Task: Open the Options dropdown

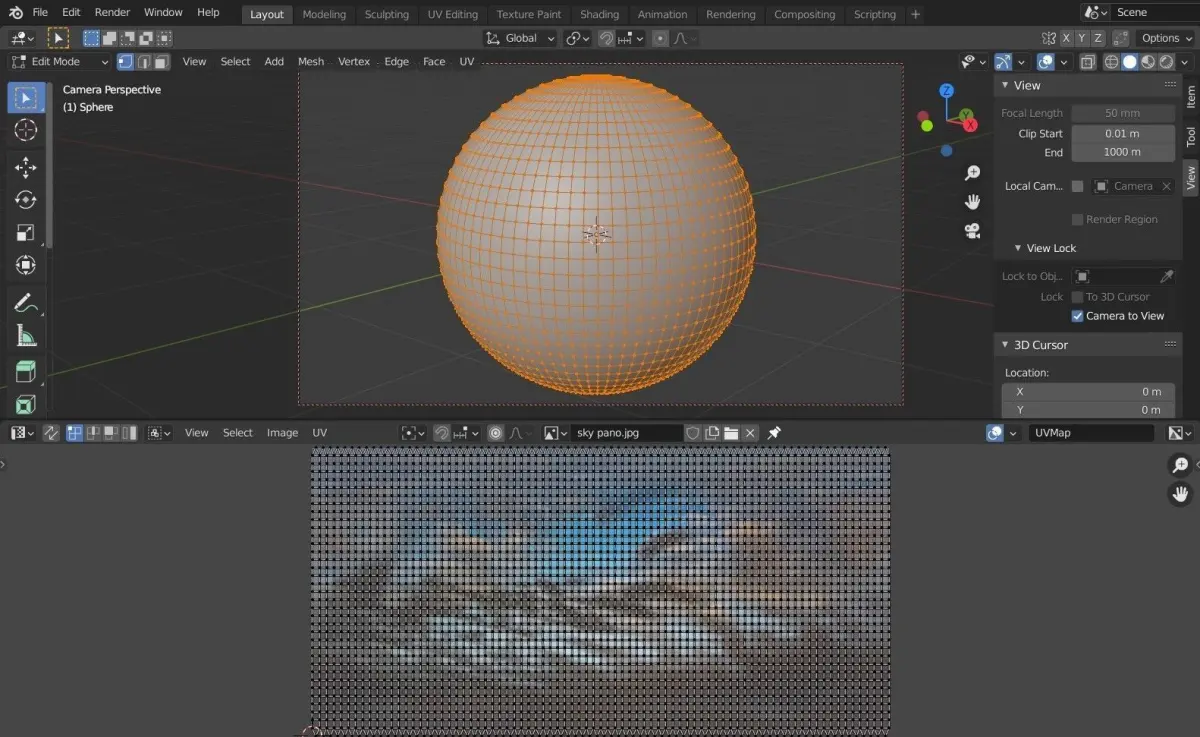Action: [x=1166, y=38]
